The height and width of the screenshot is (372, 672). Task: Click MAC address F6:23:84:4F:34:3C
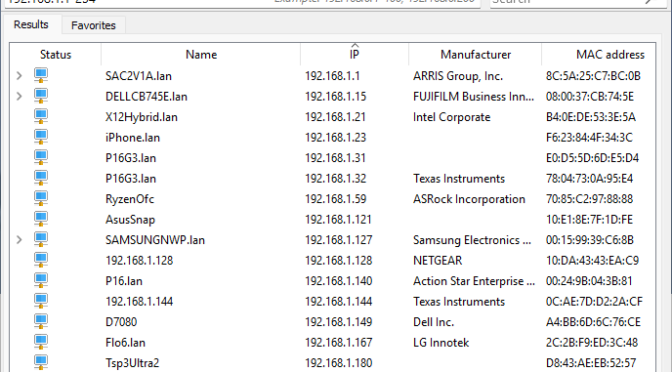589,138
